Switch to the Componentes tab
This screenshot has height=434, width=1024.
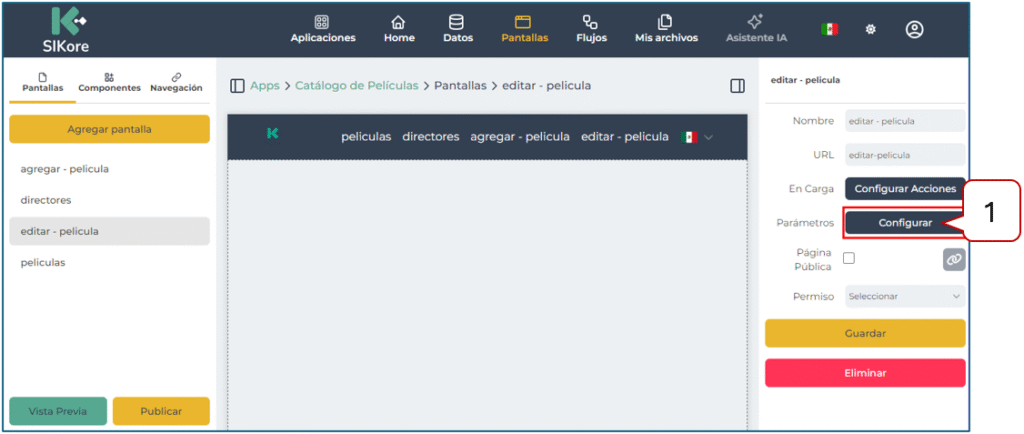109,82
